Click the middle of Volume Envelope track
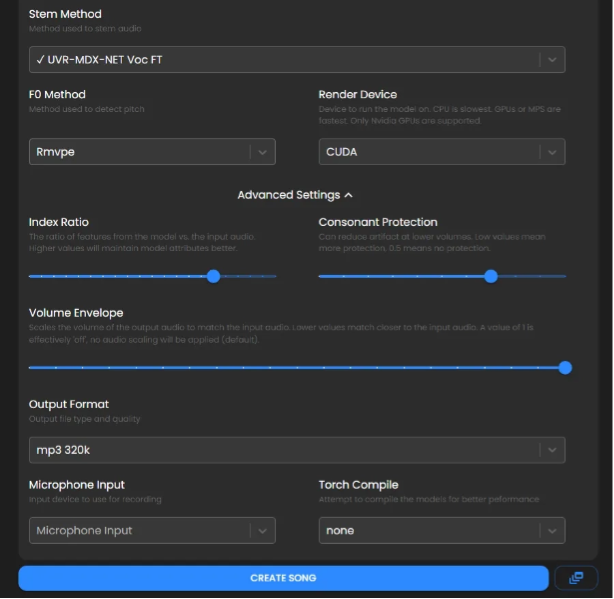 point(297,367)
